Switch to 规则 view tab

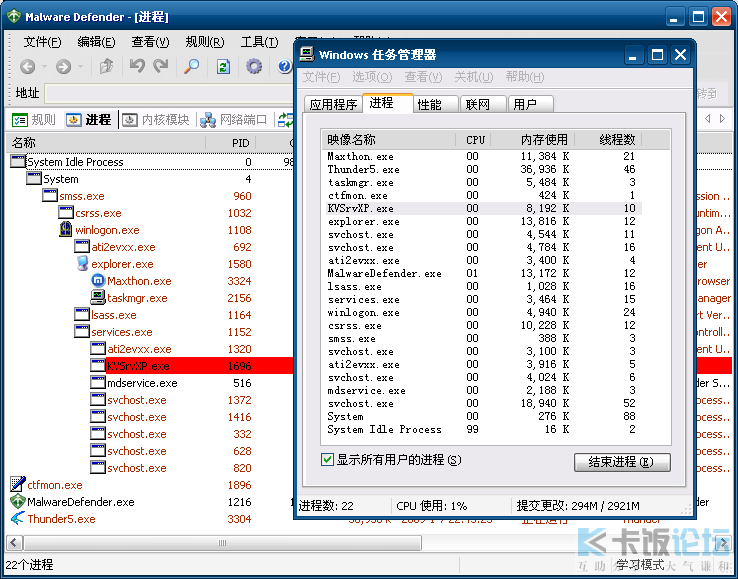point(34,120)
